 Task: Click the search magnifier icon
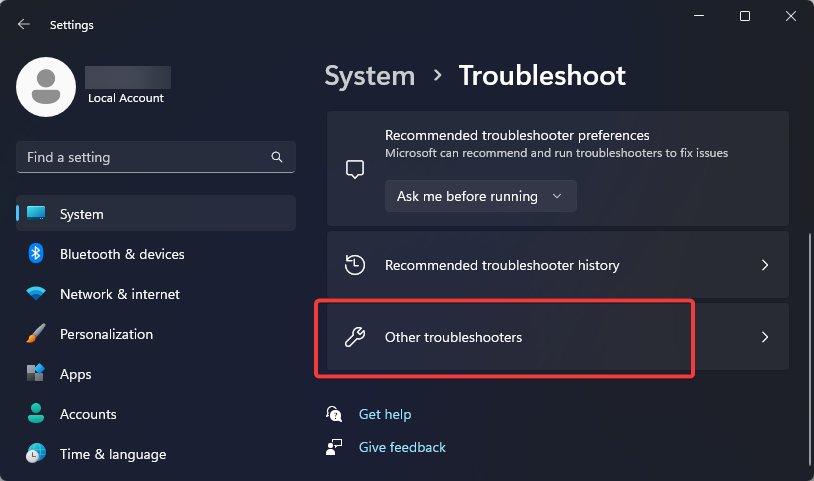click(277, 157)
